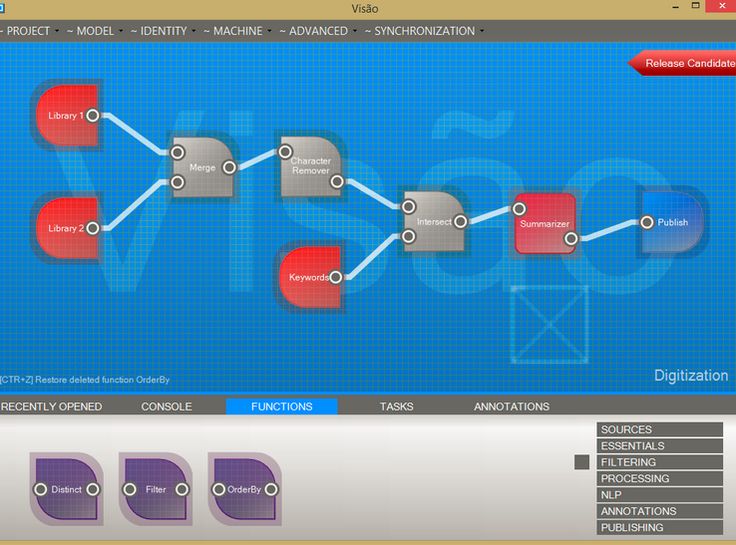
Task: Select the Character Remover node
Action: click(311, 167)
